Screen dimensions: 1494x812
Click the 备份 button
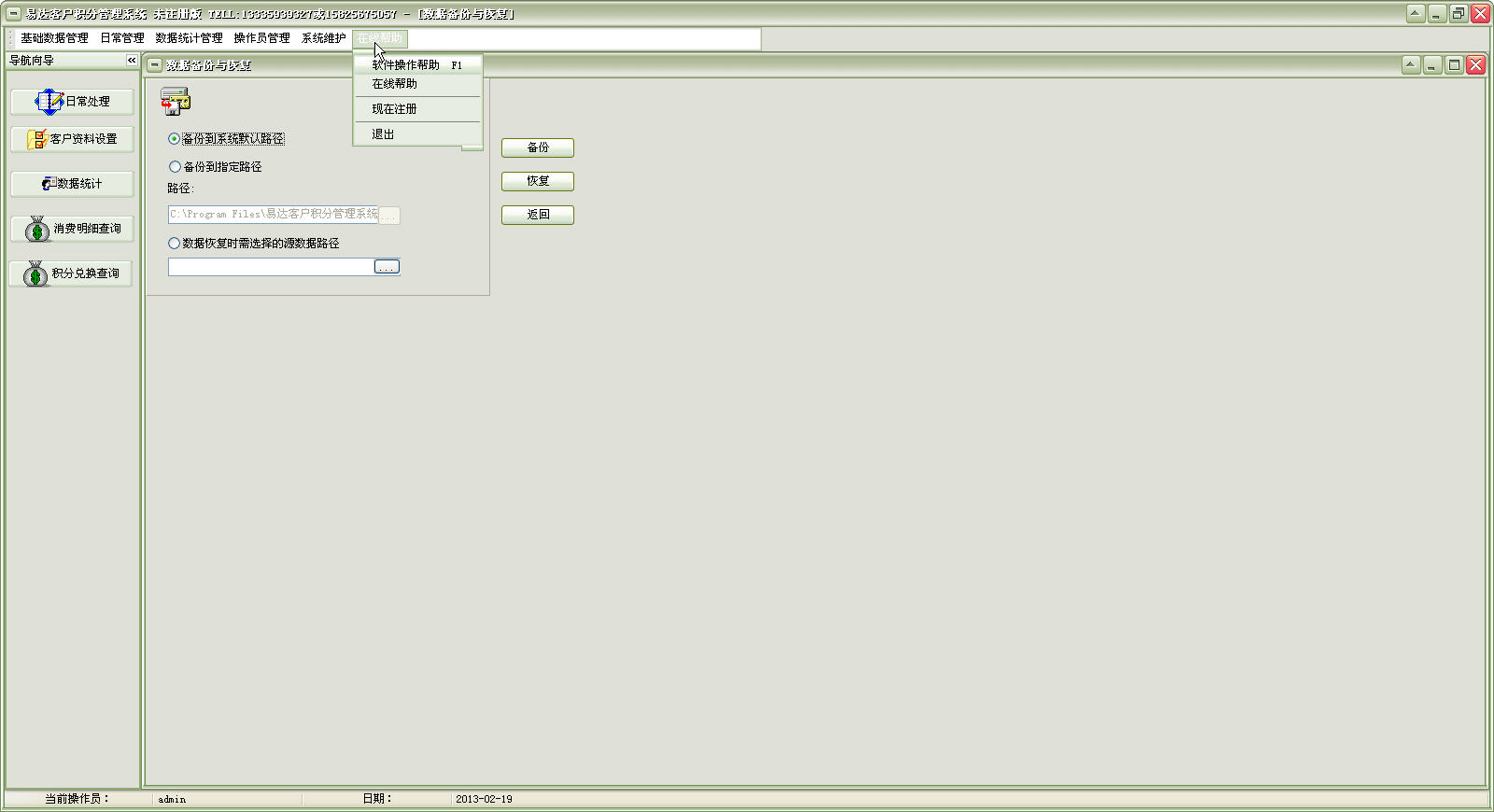click(538, 147)
